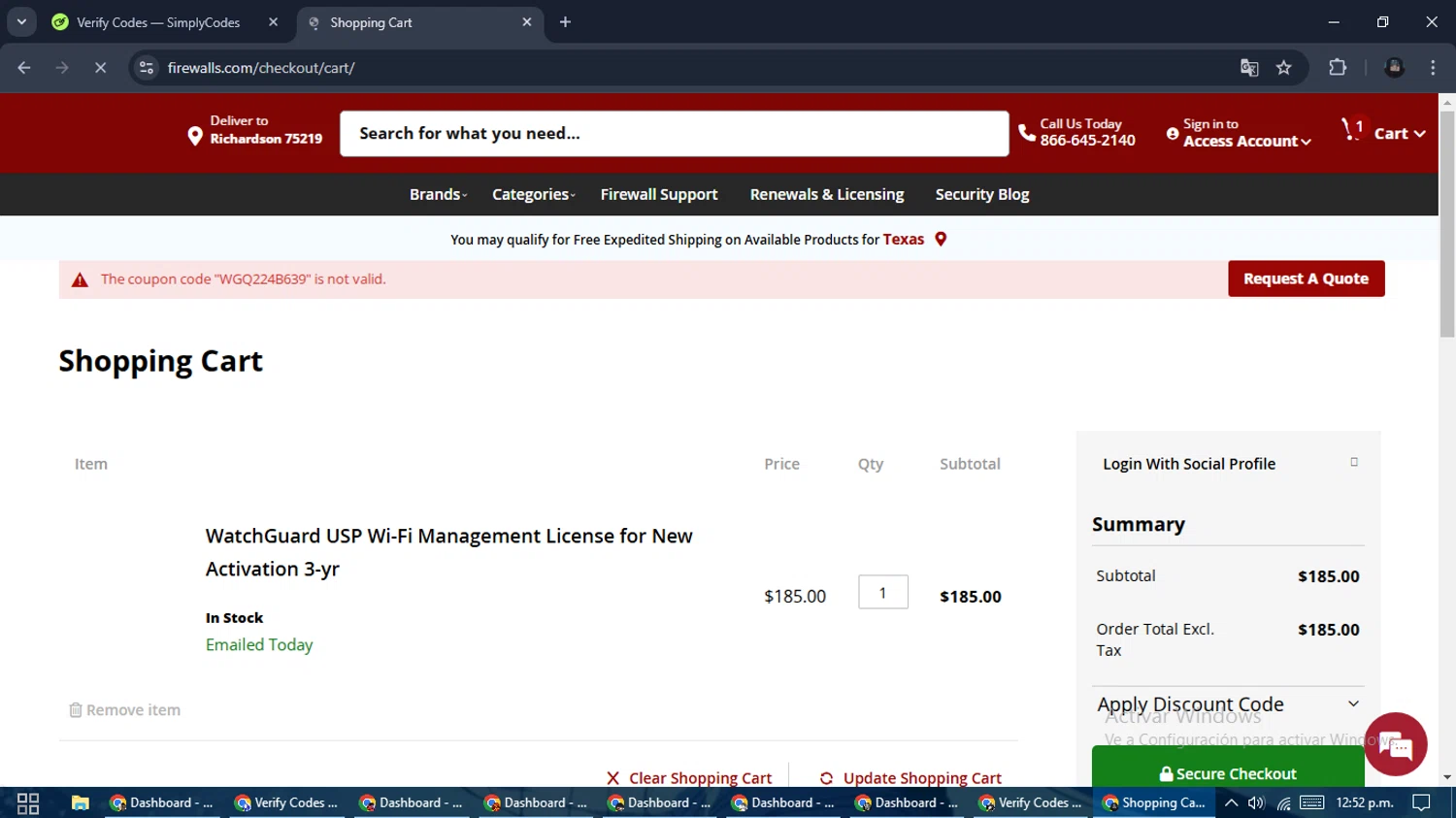1456x818 pixels.
Task: Open the WatchGuard USP Wi-Fi license product link
Action: [x=448, y=552]
